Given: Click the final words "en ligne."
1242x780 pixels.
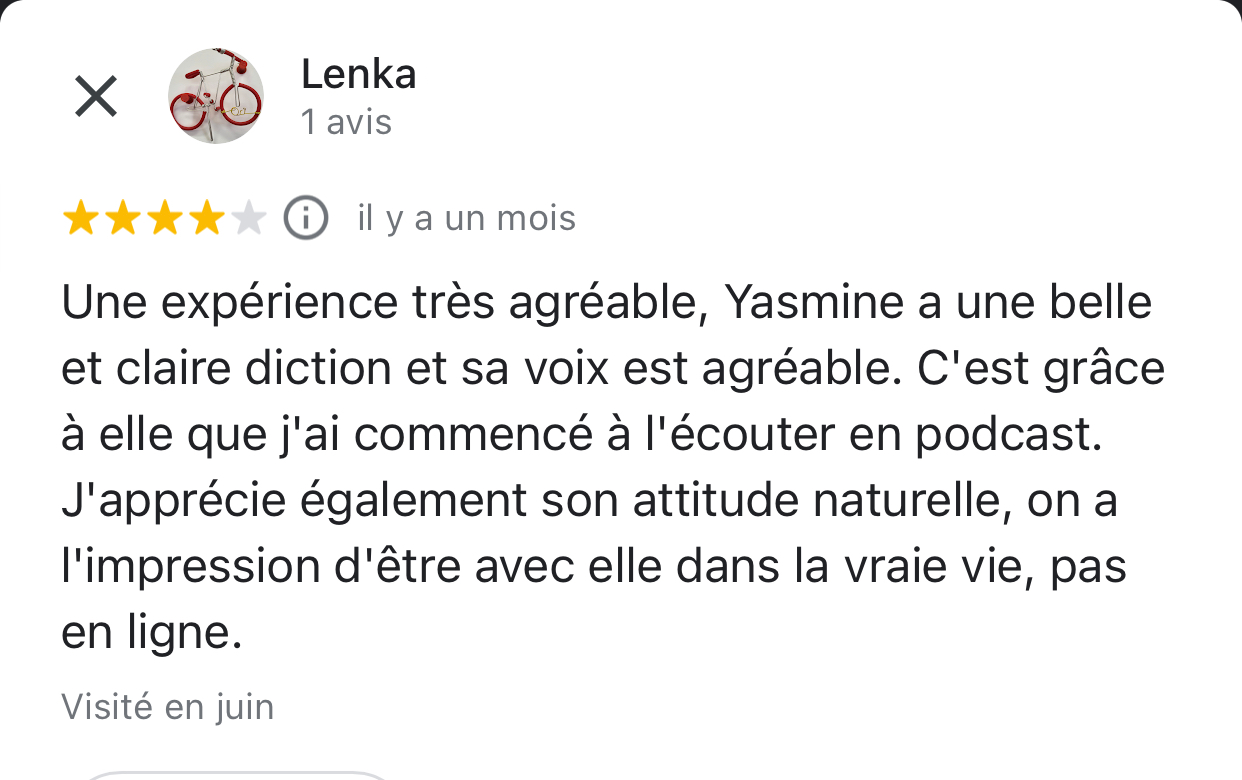Looking at the screenshot, I should click(151, 633).
